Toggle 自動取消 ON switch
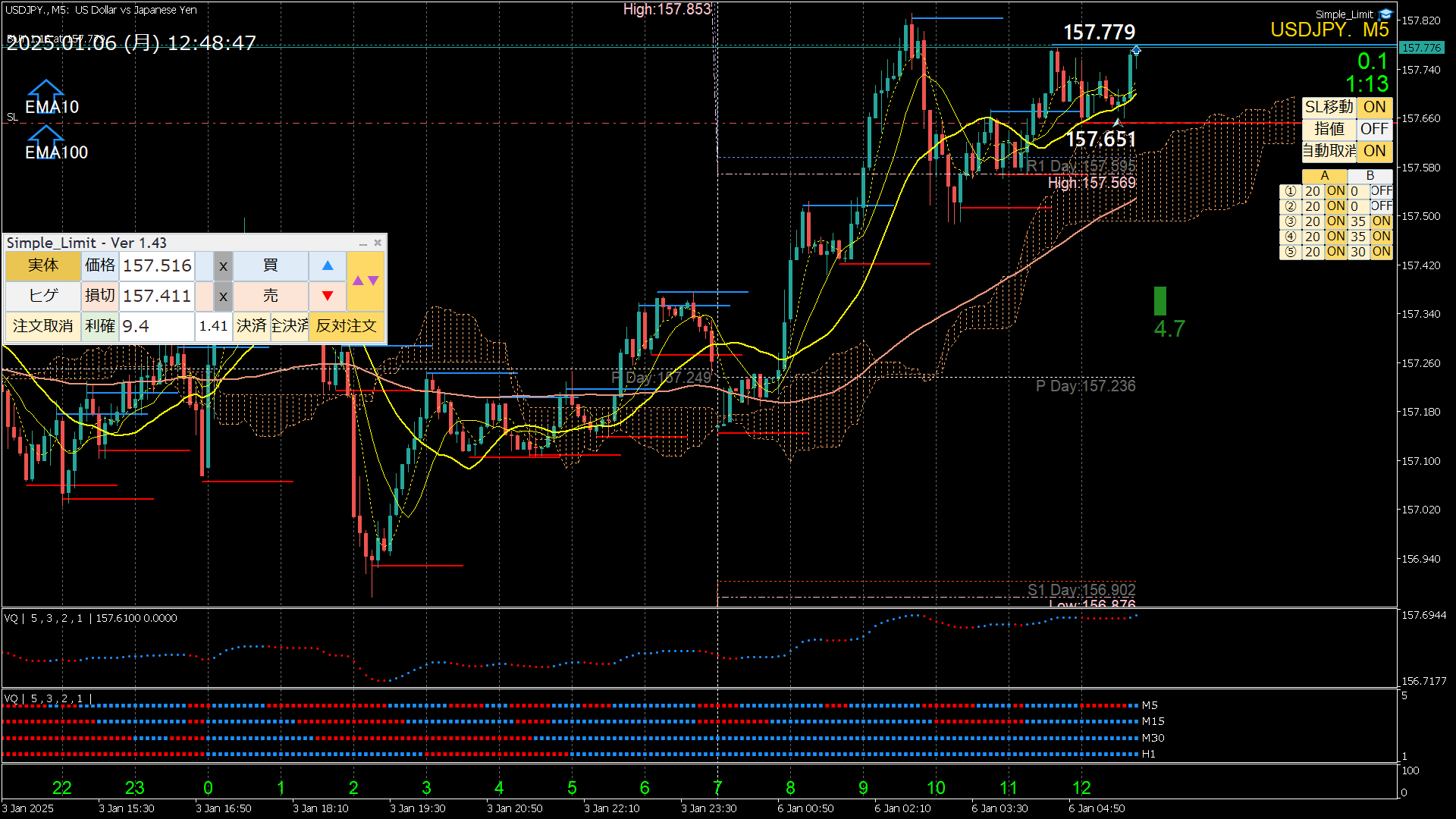1456x819 pixels. click(x=1374, y=151)
